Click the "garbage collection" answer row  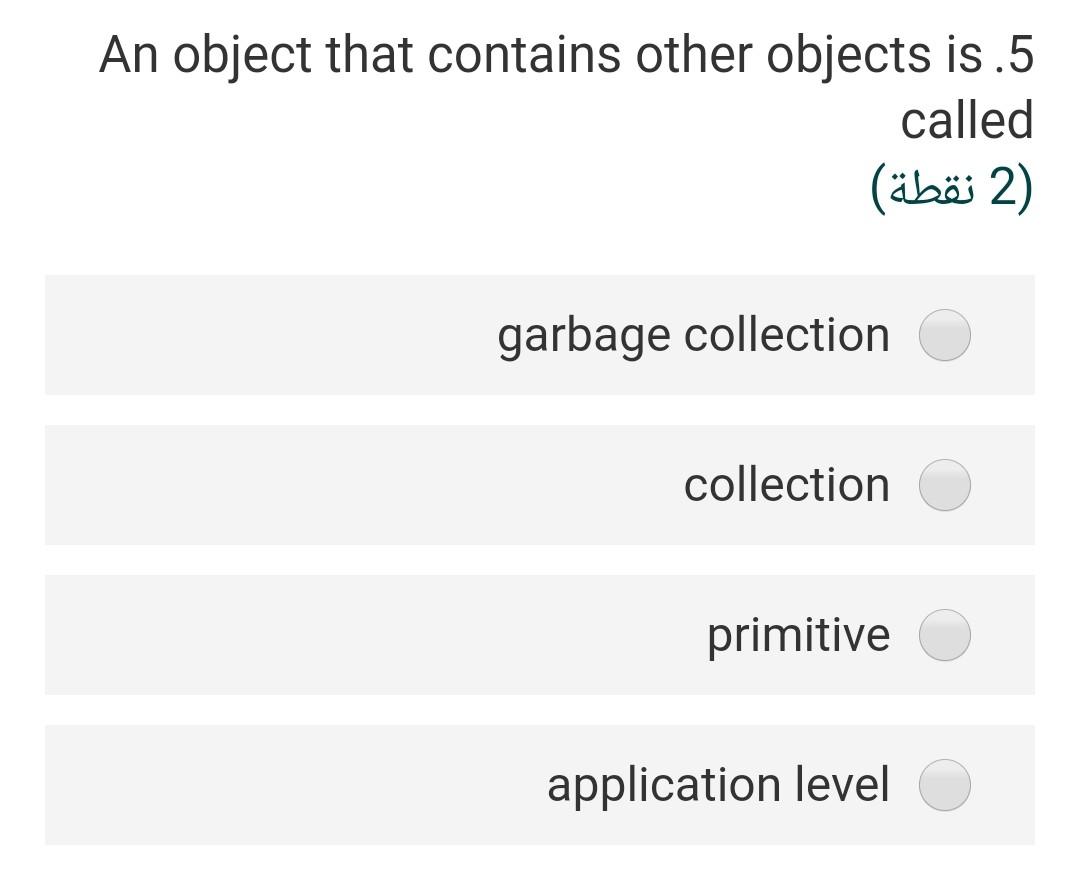(540, 335)
